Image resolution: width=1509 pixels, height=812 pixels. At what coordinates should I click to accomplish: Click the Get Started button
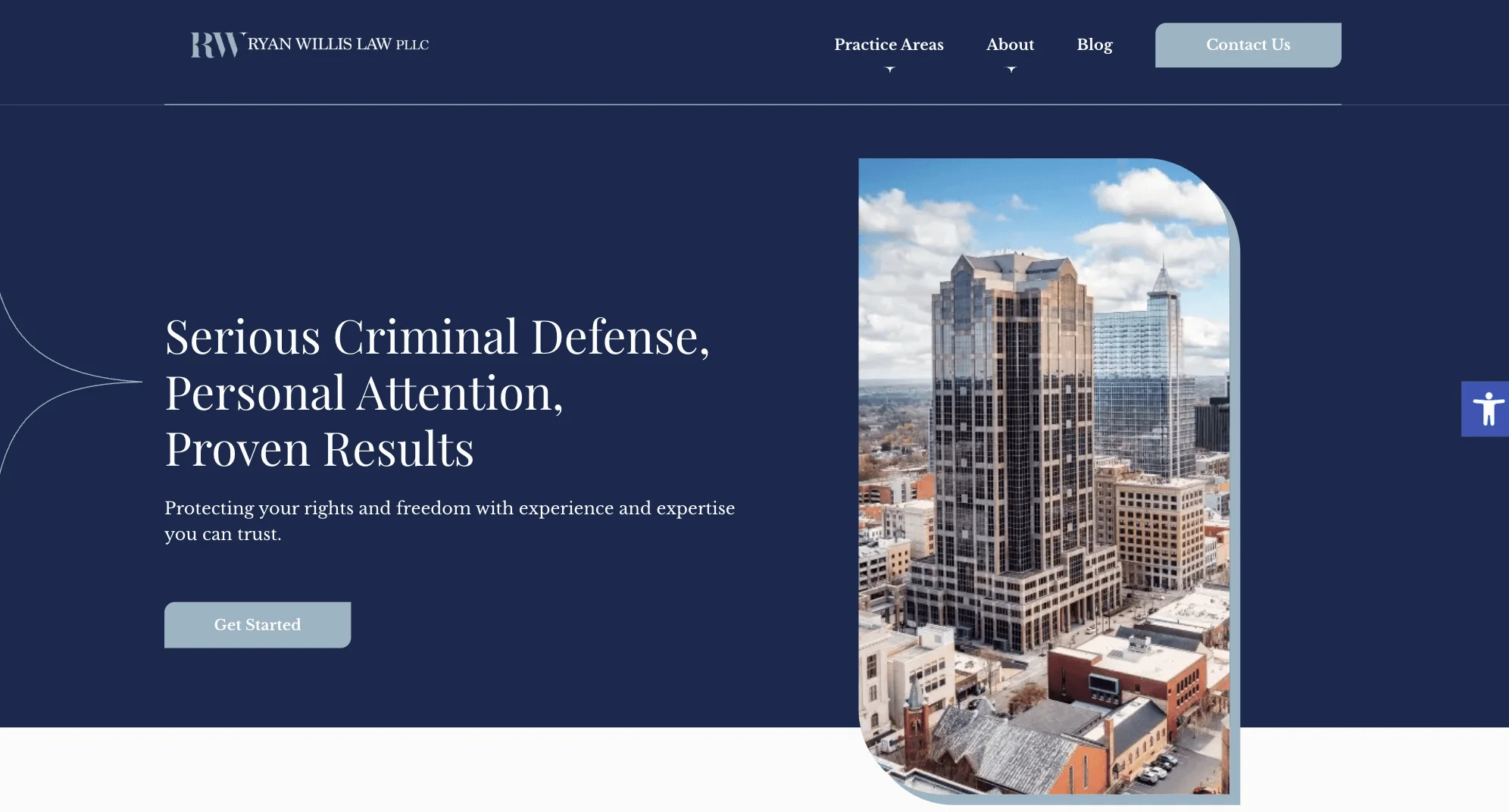coord(258,625)
